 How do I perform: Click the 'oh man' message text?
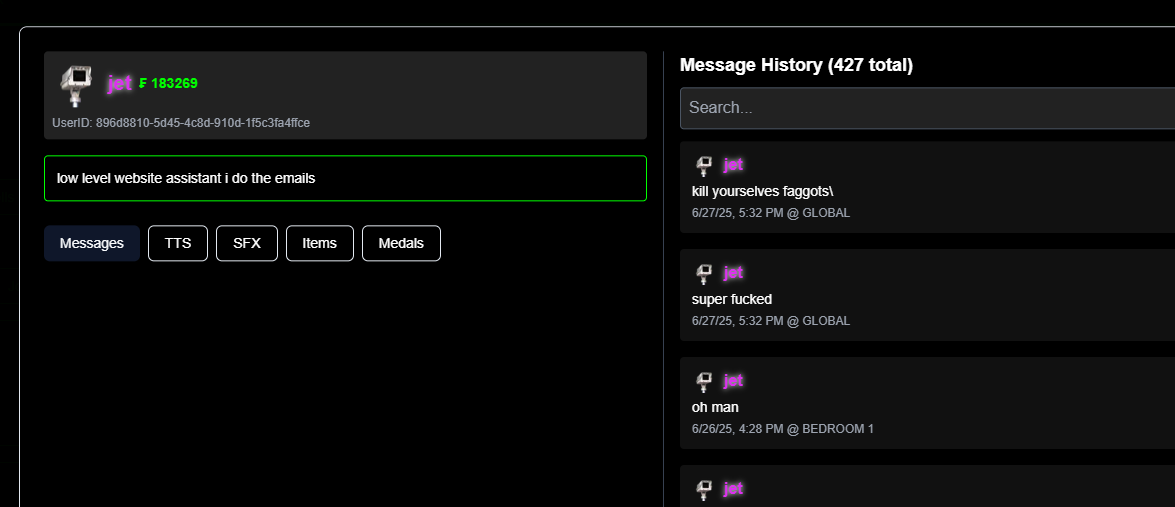715,407
